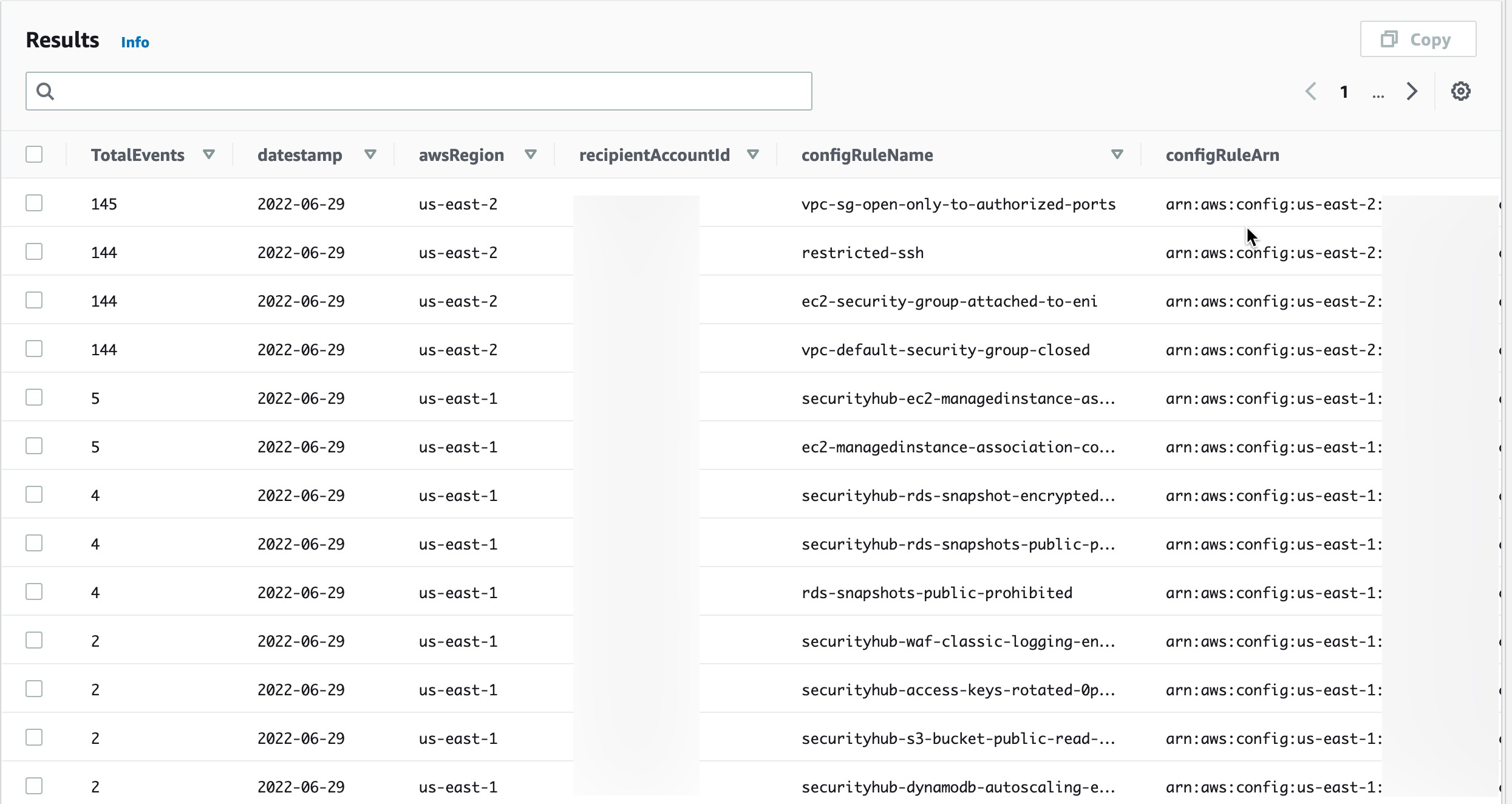Toggle checkbox for restricted-ssh row
The image size is (1512, 804).
point(34,252)
